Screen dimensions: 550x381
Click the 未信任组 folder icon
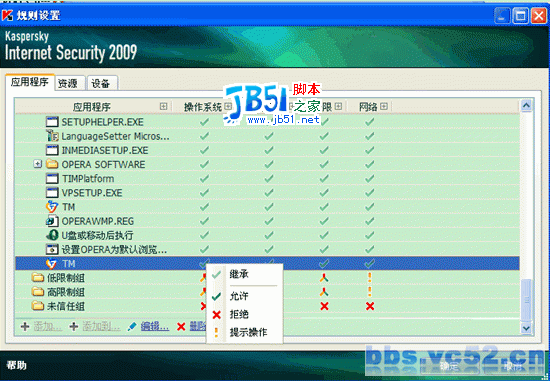[38, 306]
